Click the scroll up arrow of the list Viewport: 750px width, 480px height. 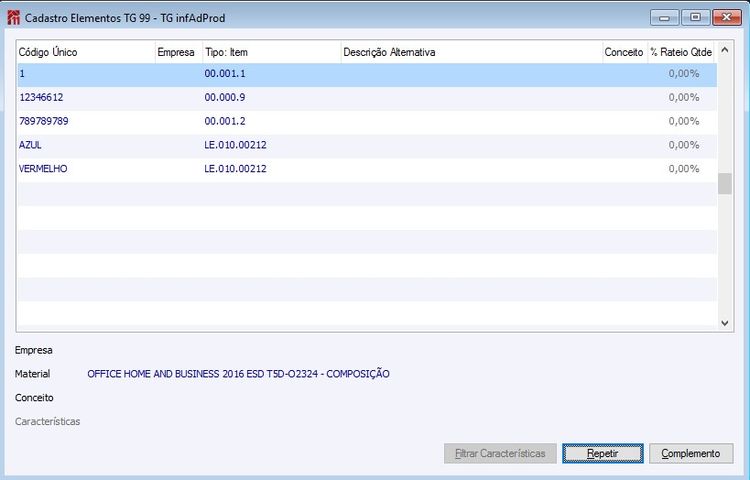point(725,50)
